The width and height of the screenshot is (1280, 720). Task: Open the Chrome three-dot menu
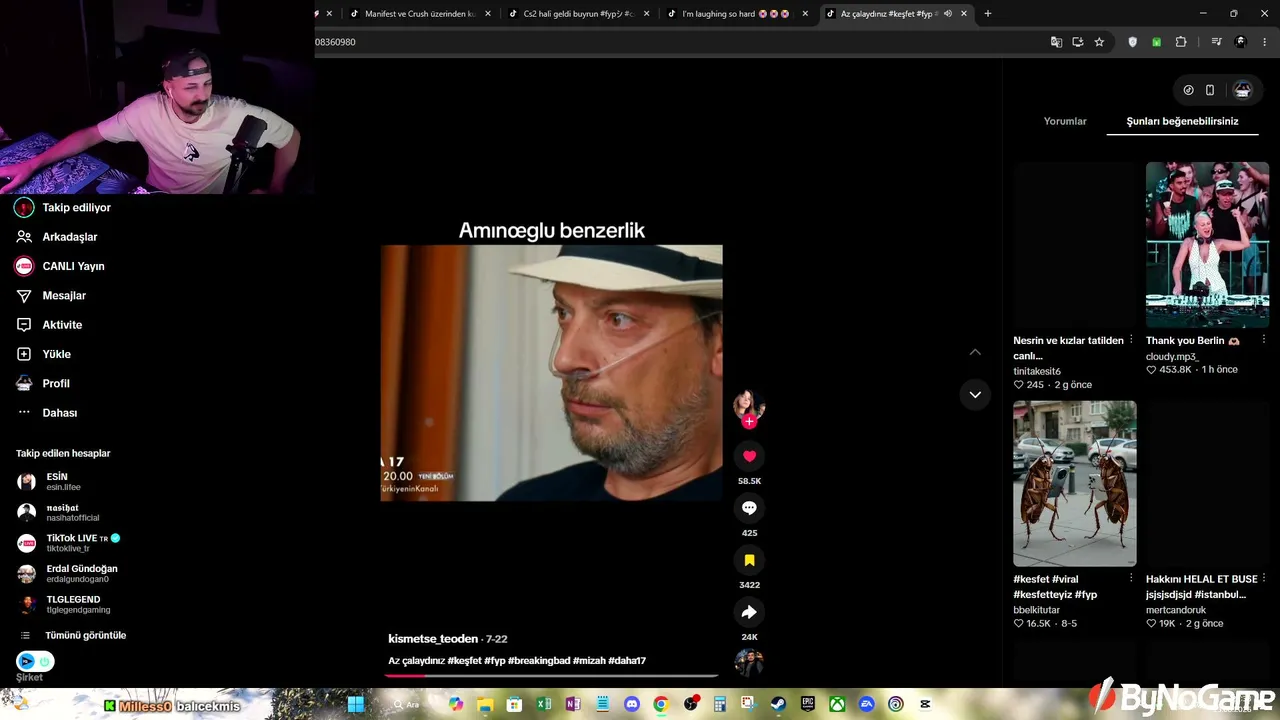click(1265, 42)
